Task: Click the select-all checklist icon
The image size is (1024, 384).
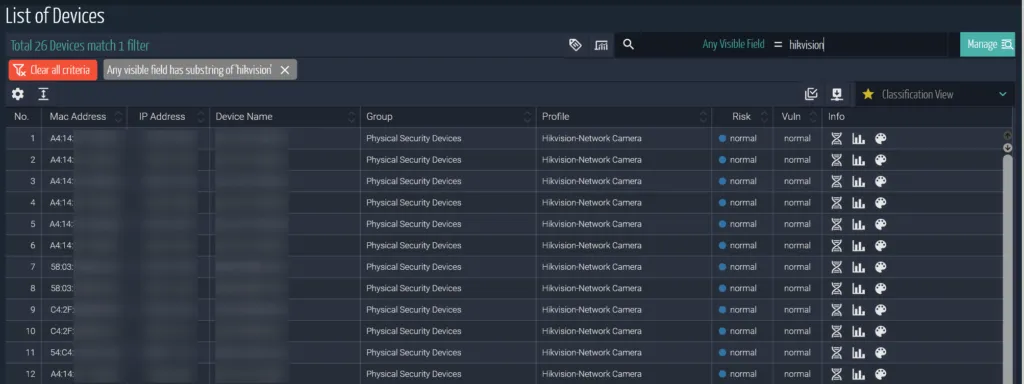Action: click(x=811, y=94)
